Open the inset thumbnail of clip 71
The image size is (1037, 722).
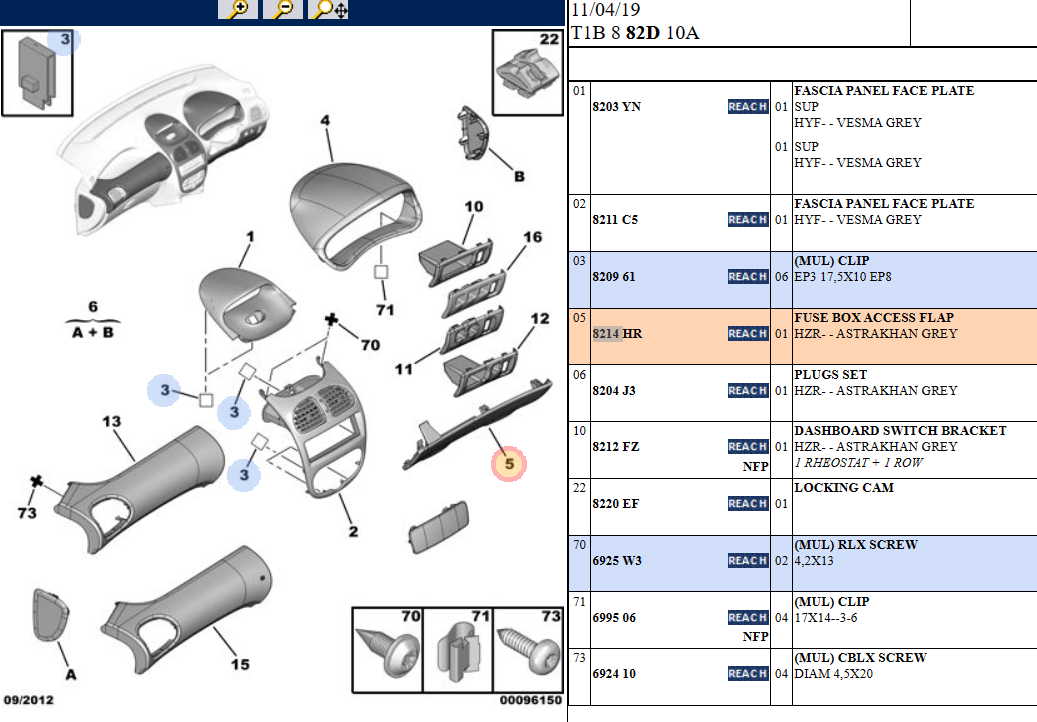click(458, 650)
